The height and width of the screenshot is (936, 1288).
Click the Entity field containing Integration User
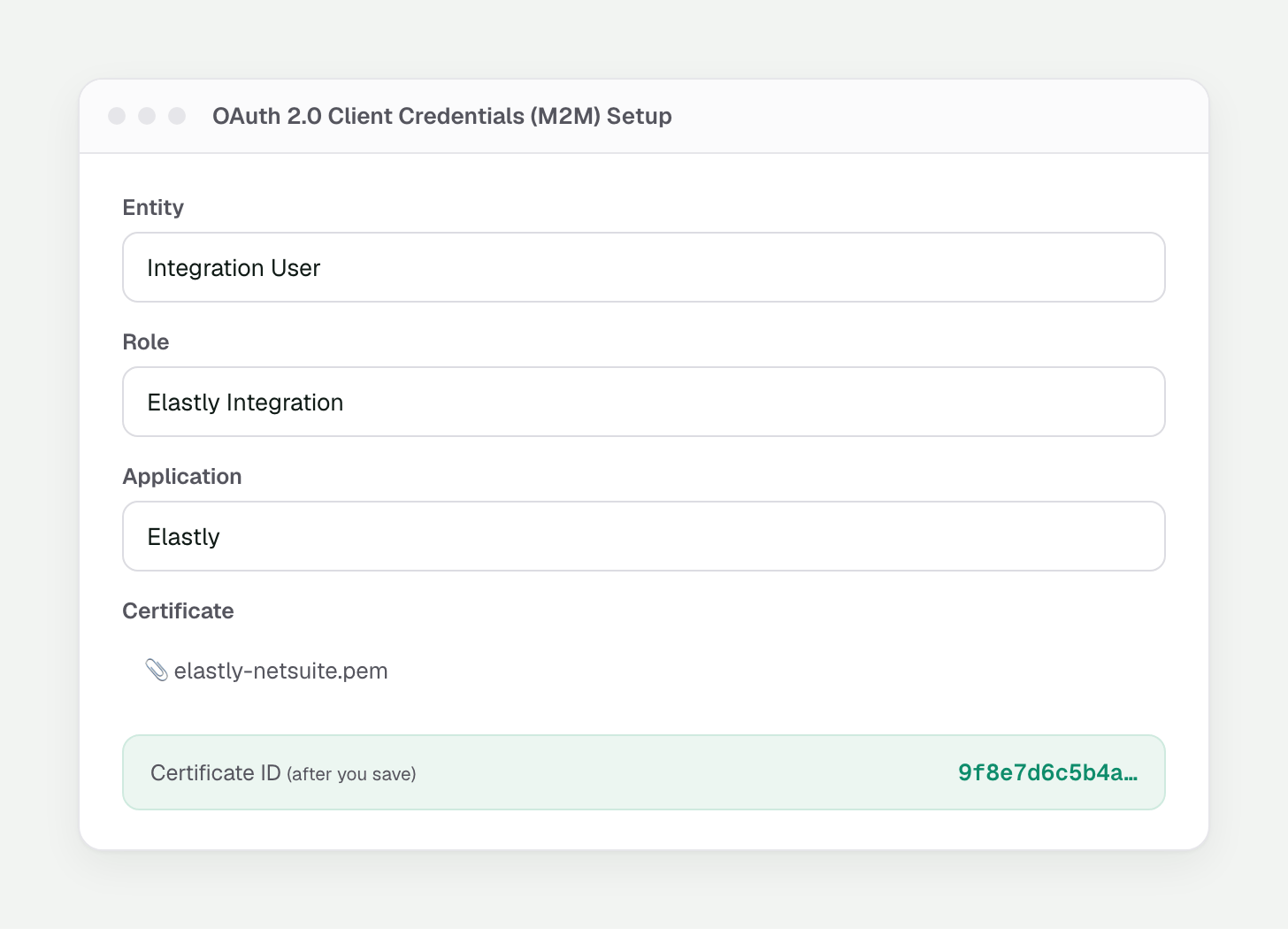(644, 267)
